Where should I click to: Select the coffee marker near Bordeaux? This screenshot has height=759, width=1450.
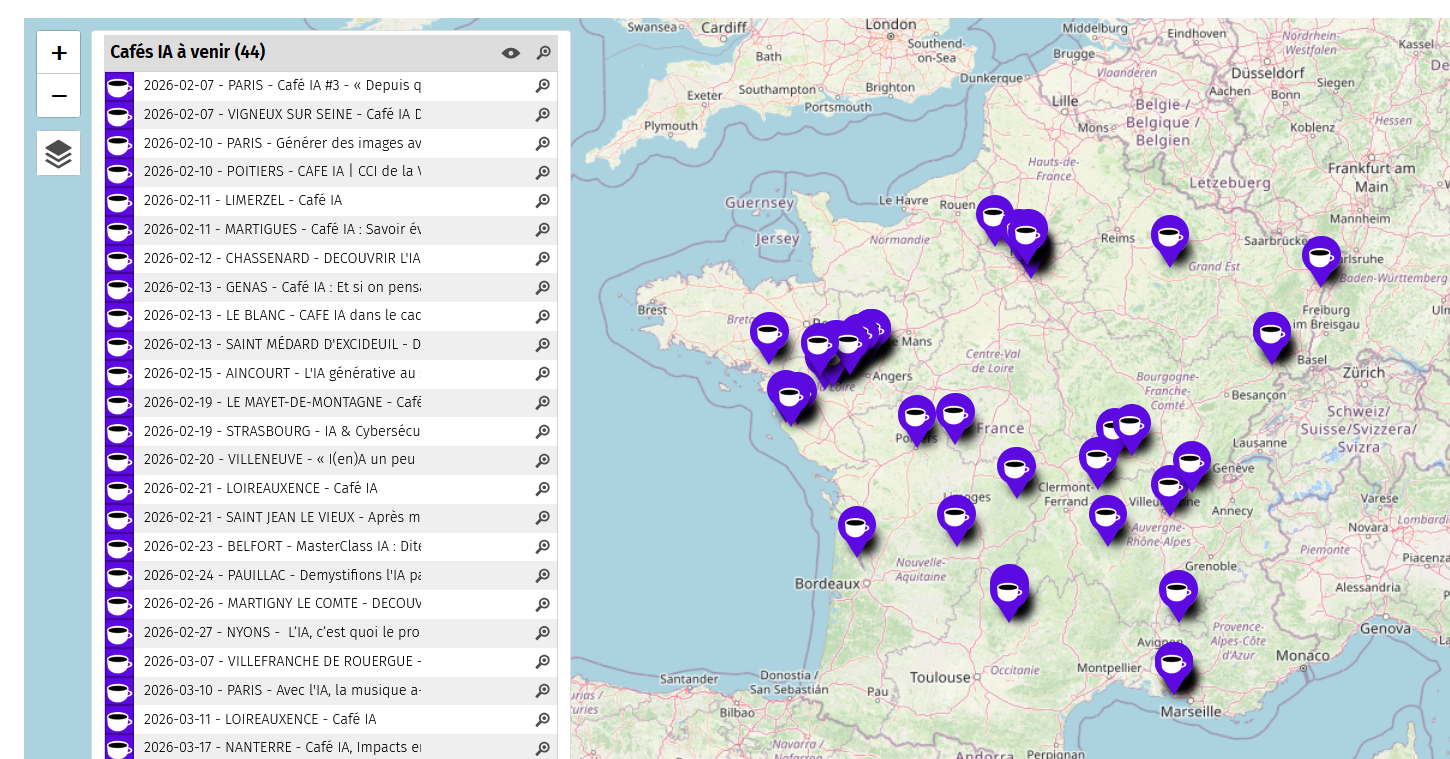856,526
